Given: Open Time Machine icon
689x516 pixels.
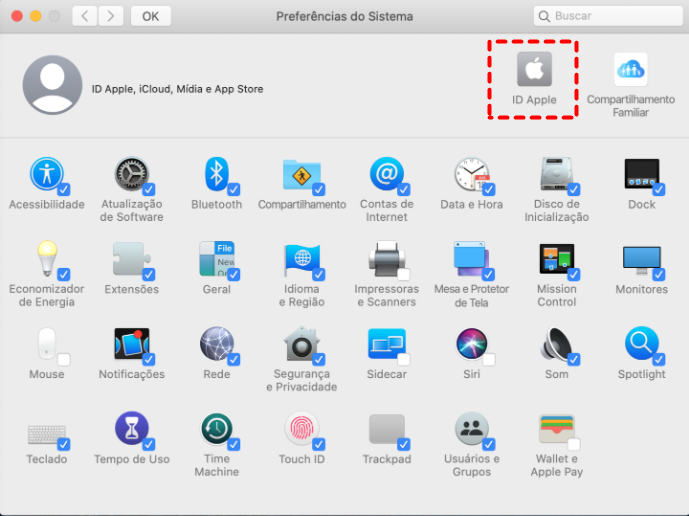Looking at the screenshot, I should 216,429.
